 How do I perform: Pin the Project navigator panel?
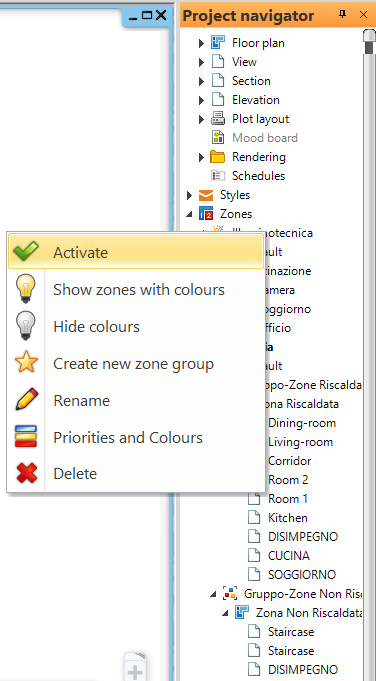[x=343, y=15]
